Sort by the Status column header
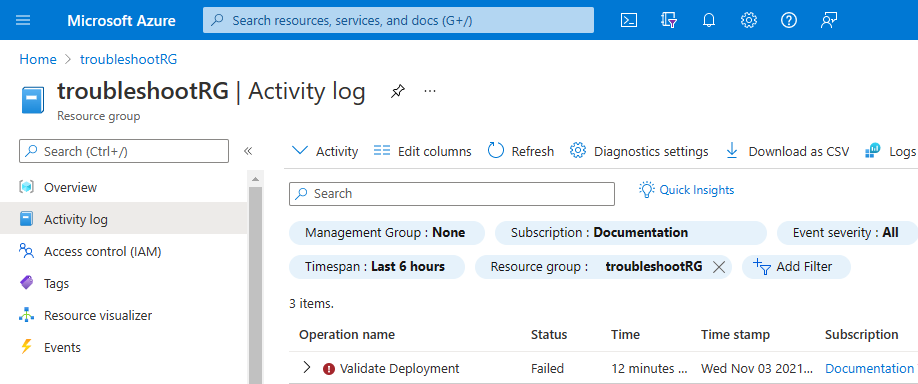 click(x=549, y=335)
